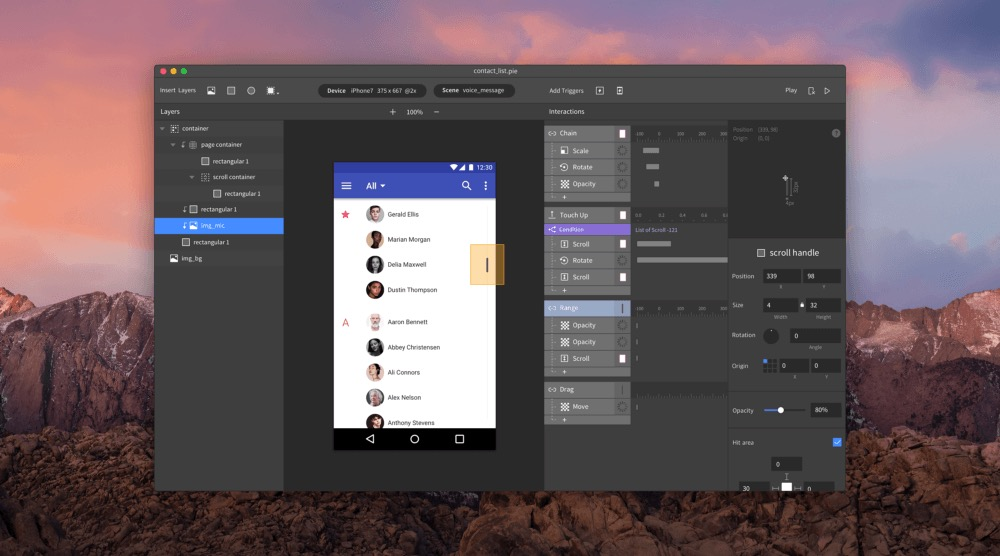The height and width of the screenshot is (556, 1000).
Task: Click the second Add Triggers icon
Action: [x=619, y=91]
